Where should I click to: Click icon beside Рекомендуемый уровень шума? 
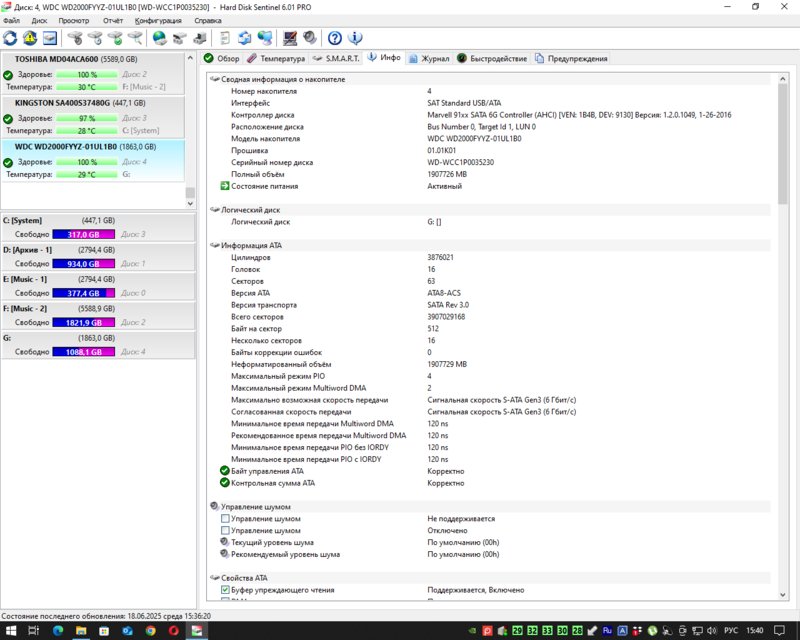tap(224, 554)
